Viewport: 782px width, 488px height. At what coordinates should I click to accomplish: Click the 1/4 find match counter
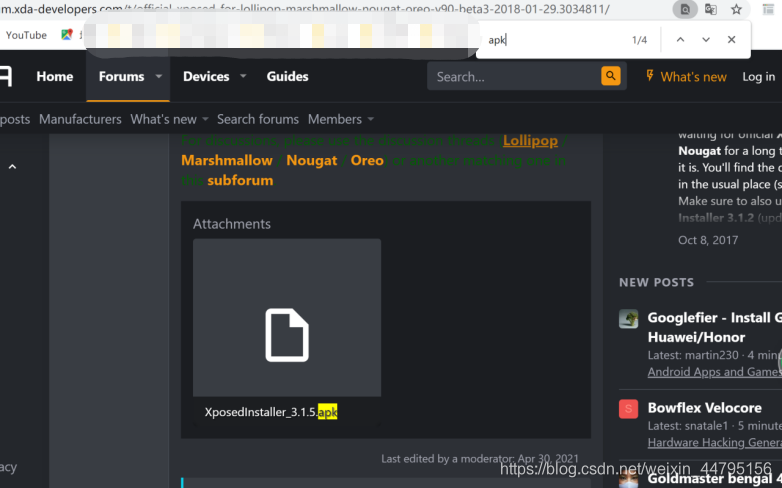click(x=639, y=40)
